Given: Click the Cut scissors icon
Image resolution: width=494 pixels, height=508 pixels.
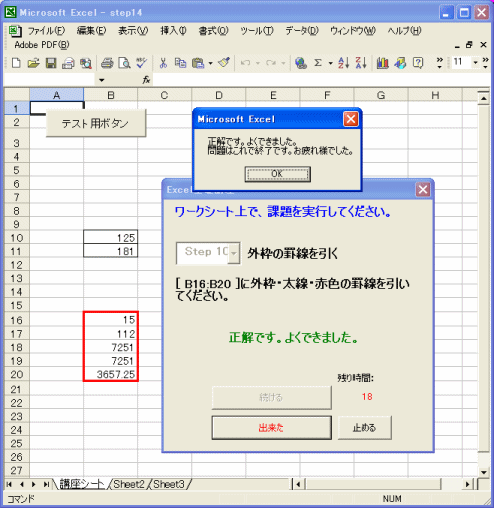Looking at the screenshot, I should tap(163, 63).
